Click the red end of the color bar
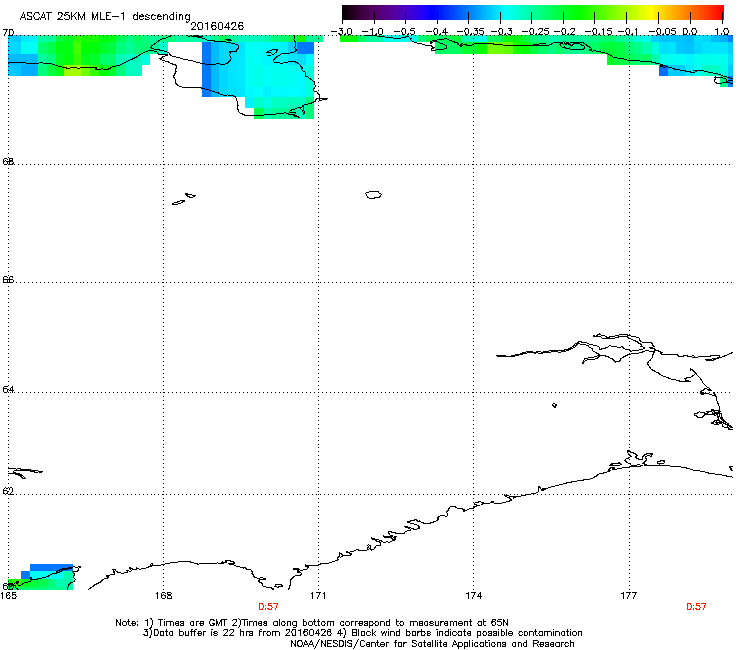This screenshot has width=740, height=650. tap(718, 13)
